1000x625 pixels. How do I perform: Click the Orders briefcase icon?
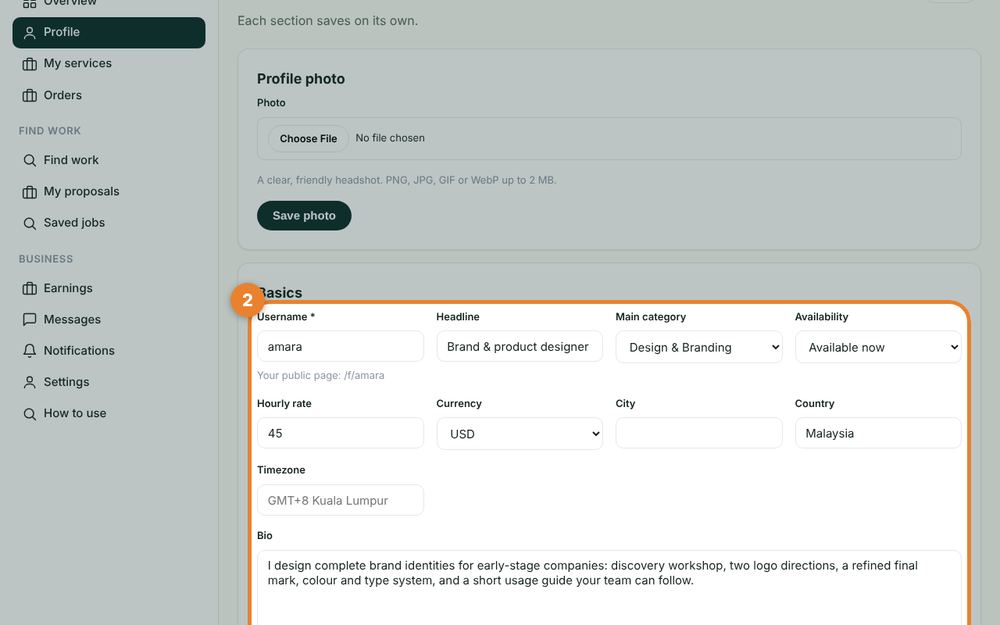click(x=29, y=96)
